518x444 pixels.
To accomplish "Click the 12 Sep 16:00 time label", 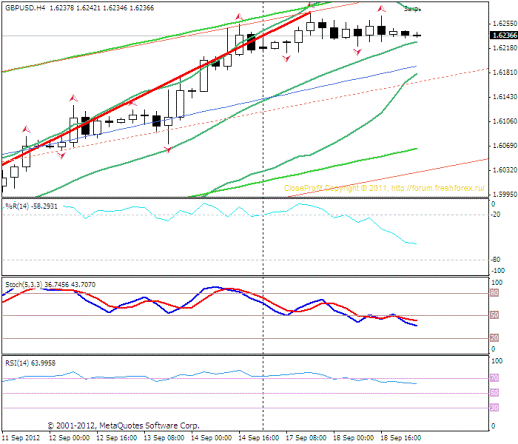I will 117,438.
